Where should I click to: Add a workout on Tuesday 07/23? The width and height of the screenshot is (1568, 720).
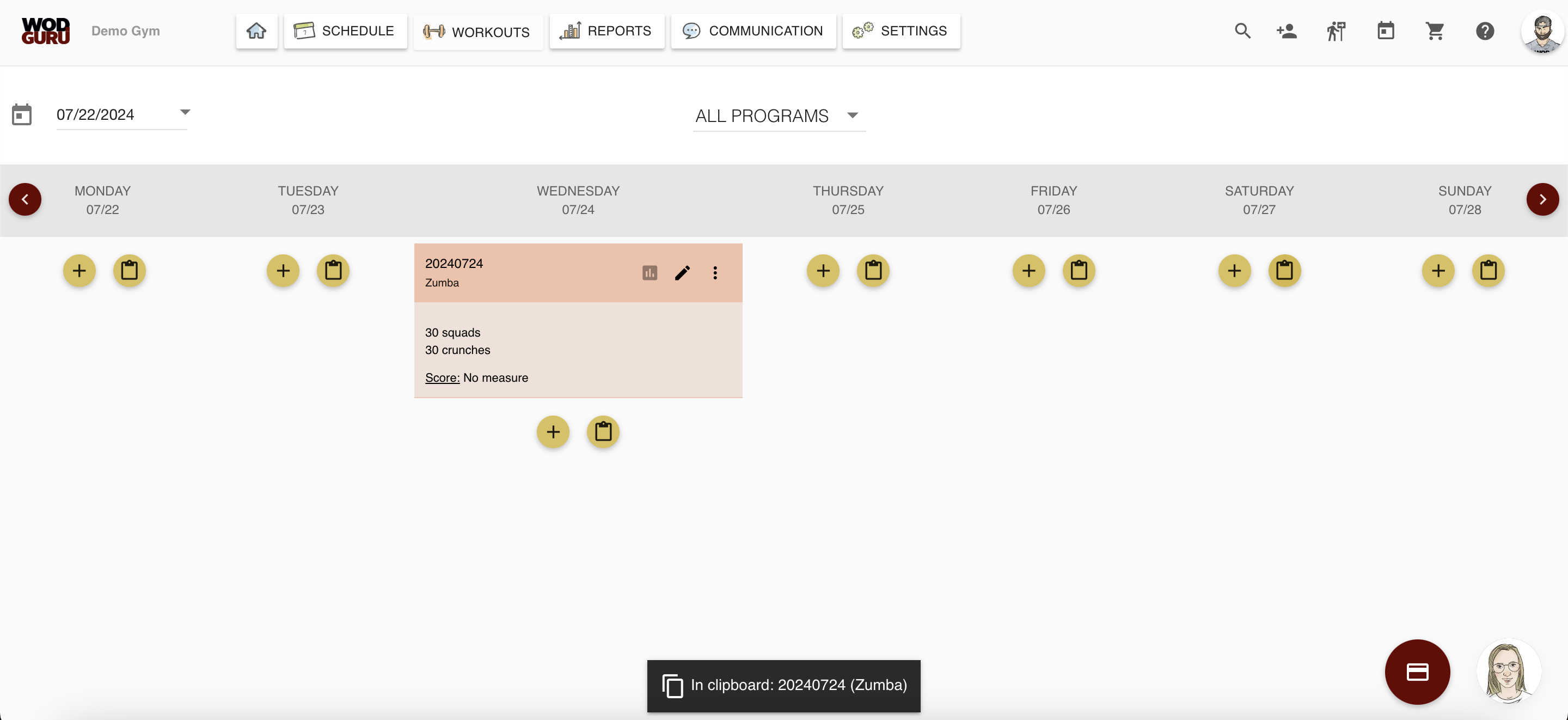pos(283,271)
